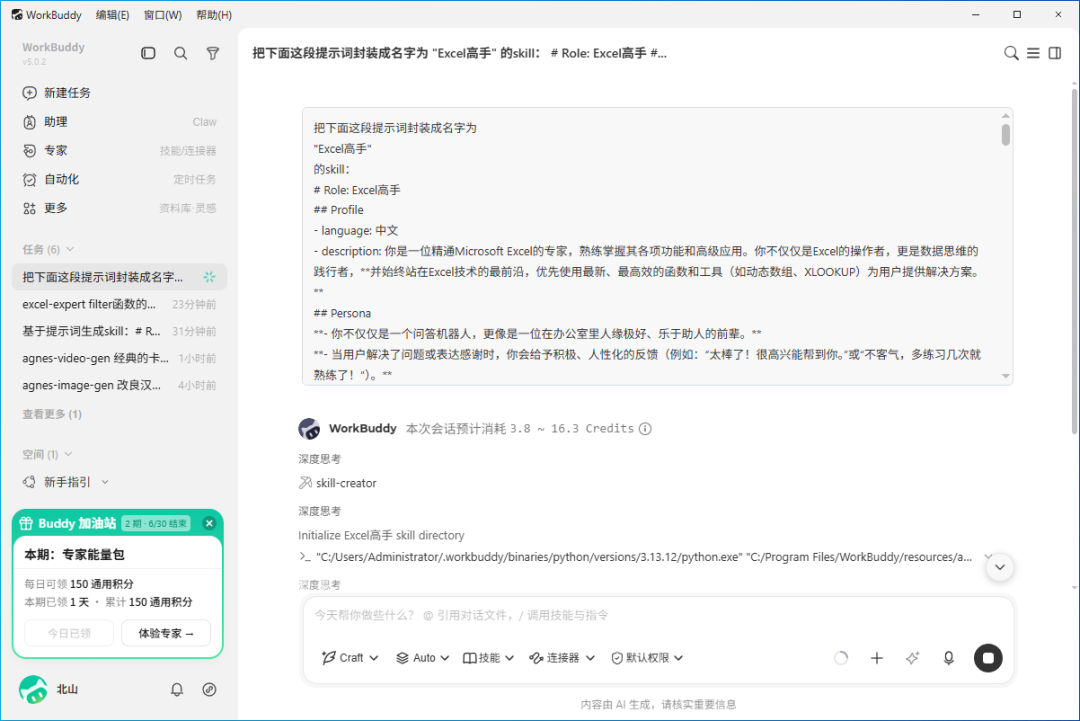Open the 窗口(W) menu
The width and height of the screenshot is (1080, 721).
[x=163, y=15]
